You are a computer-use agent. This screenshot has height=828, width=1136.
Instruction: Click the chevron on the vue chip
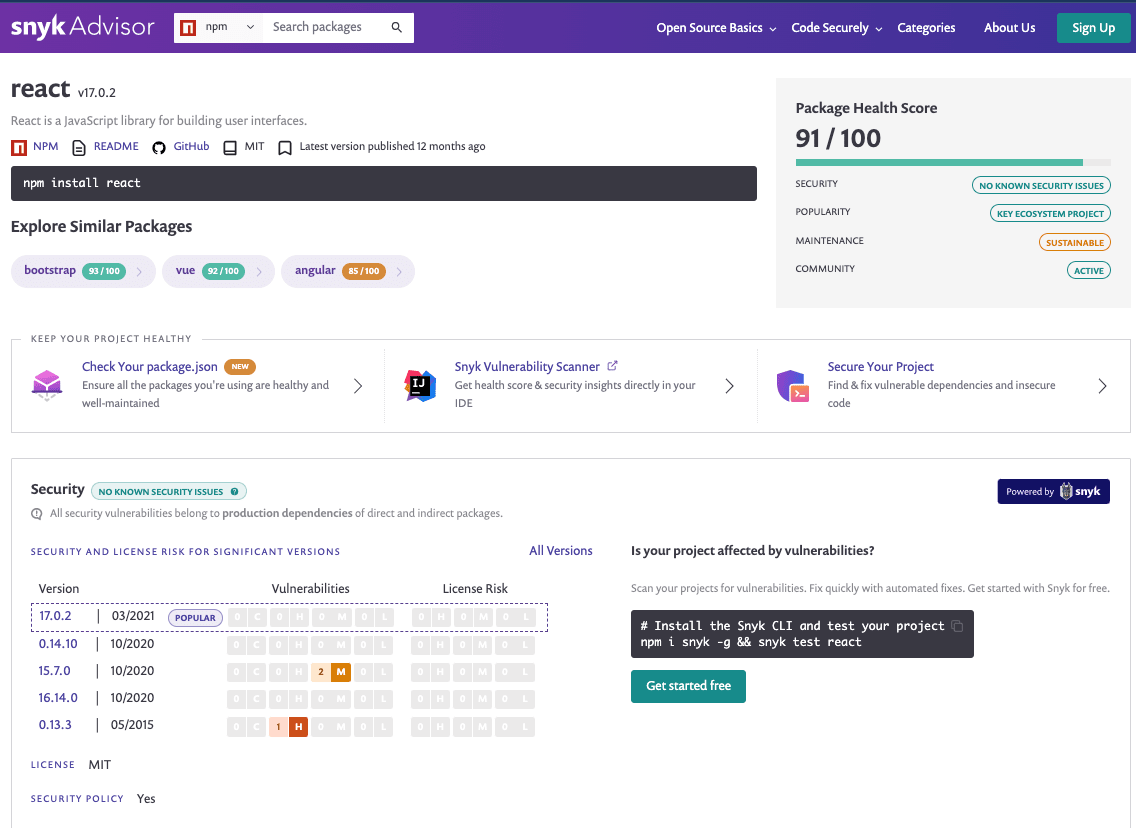pyautogui.click(x=259, y=272)
